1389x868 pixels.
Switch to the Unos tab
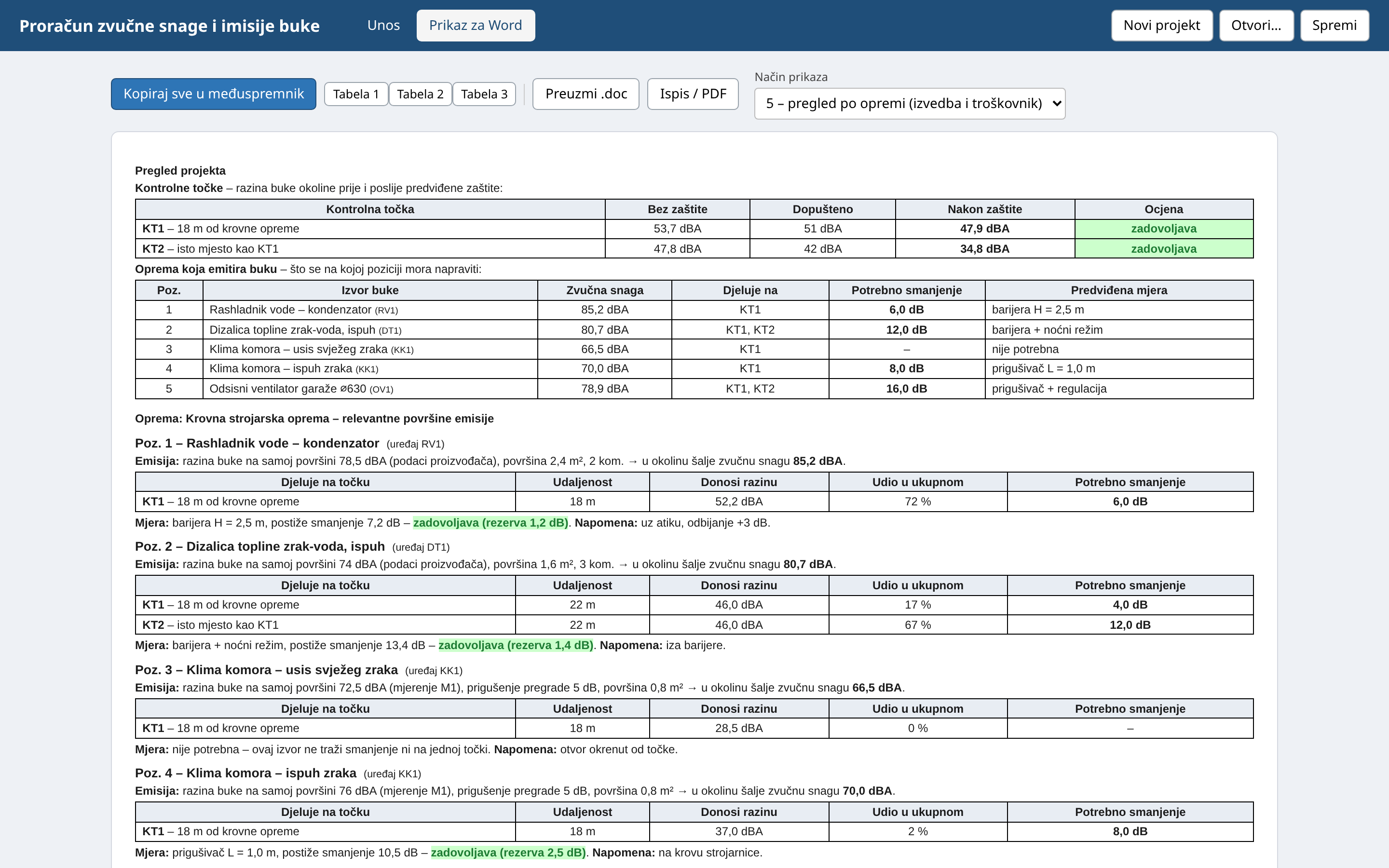(x=383, y=25)
